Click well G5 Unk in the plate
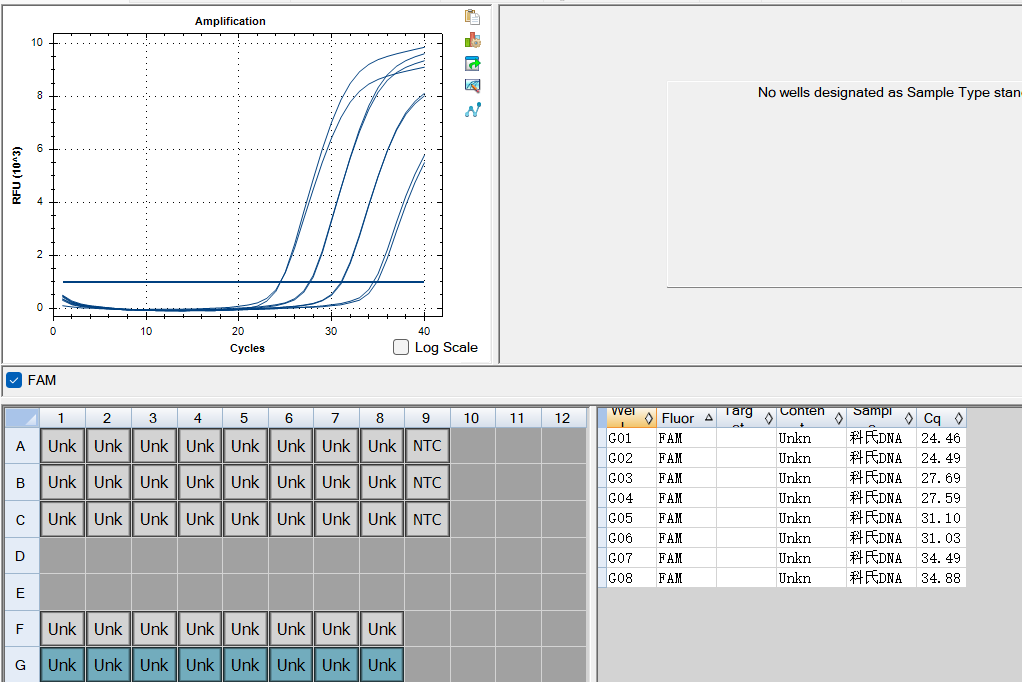This screenshot has height=682, width=1022. click(244, 665)
